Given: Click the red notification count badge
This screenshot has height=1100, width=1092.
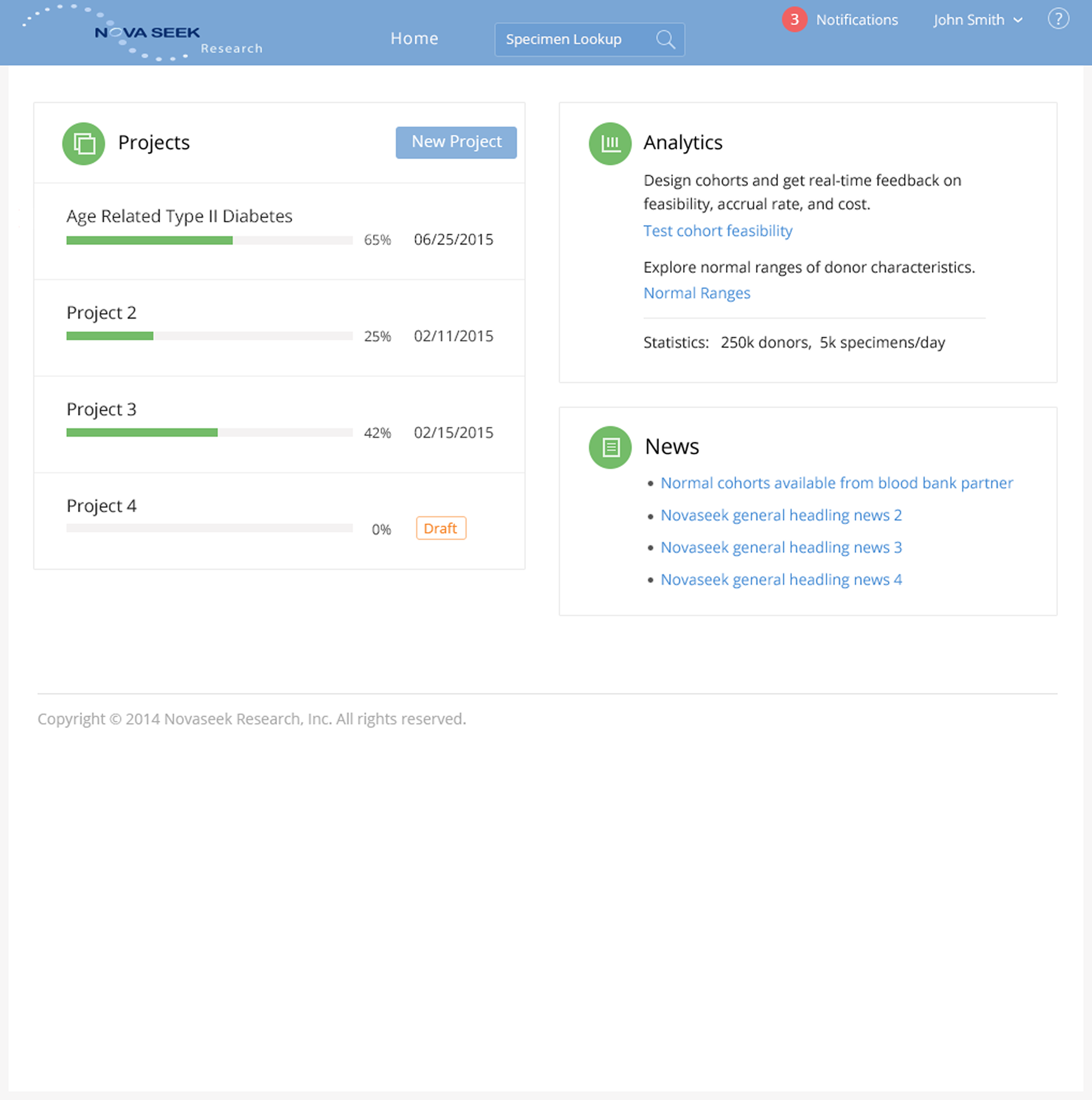Looking at the screenshot, I should coord(795,20).
